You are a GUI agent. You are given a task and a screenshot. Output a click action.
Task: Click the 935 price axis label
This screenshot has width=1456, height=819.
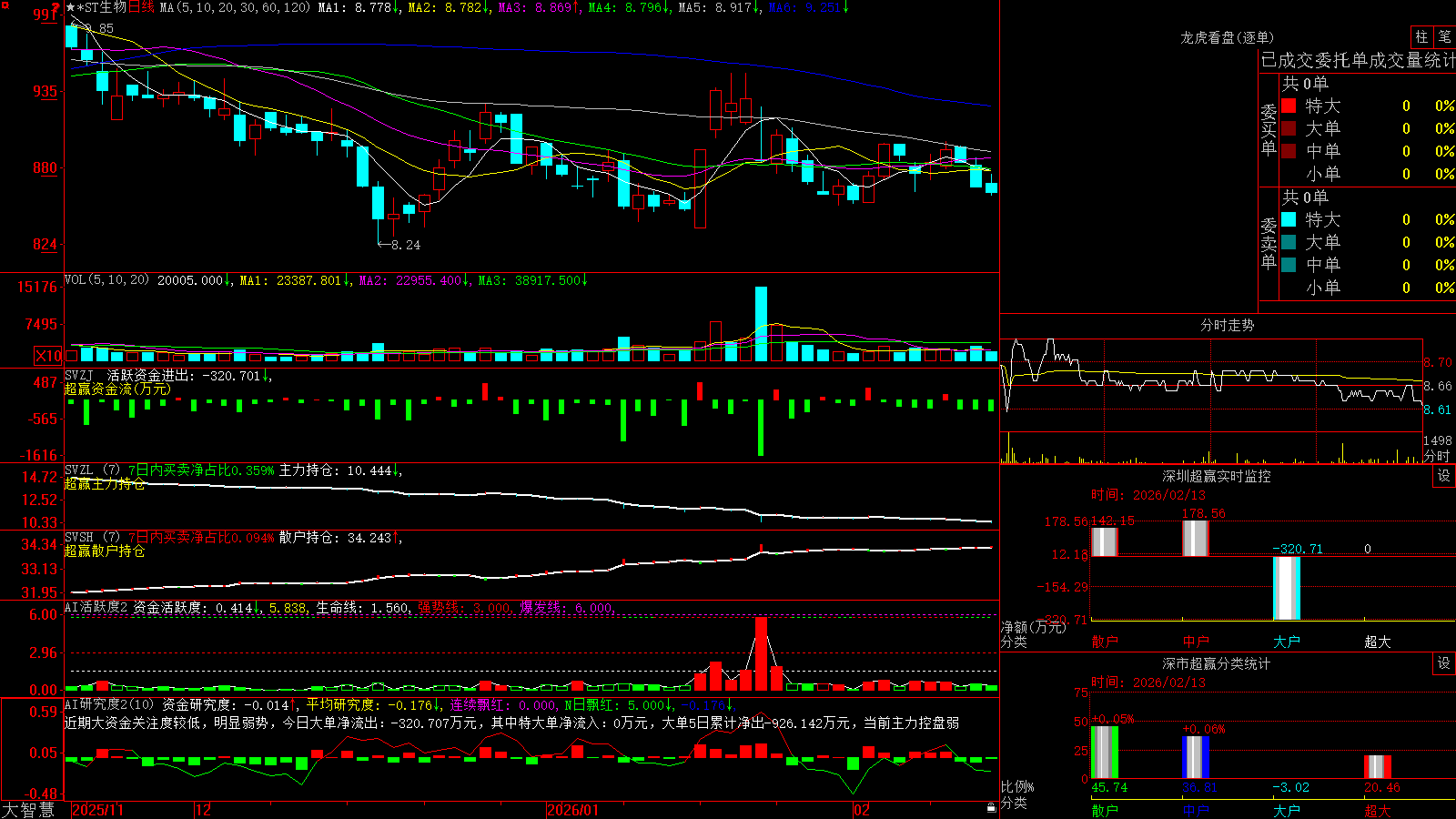45,91
